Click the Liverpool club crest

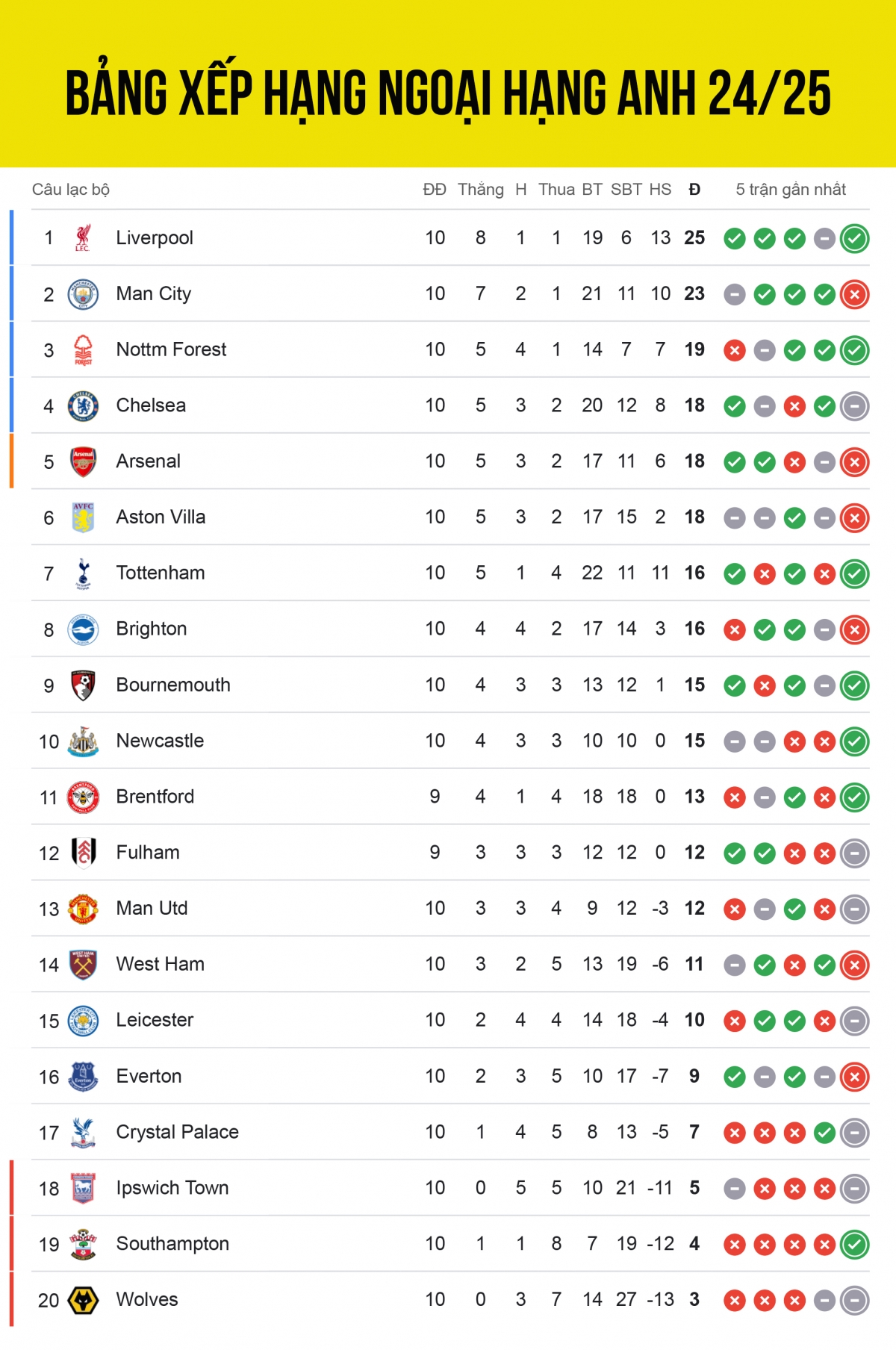coord(83,237)
